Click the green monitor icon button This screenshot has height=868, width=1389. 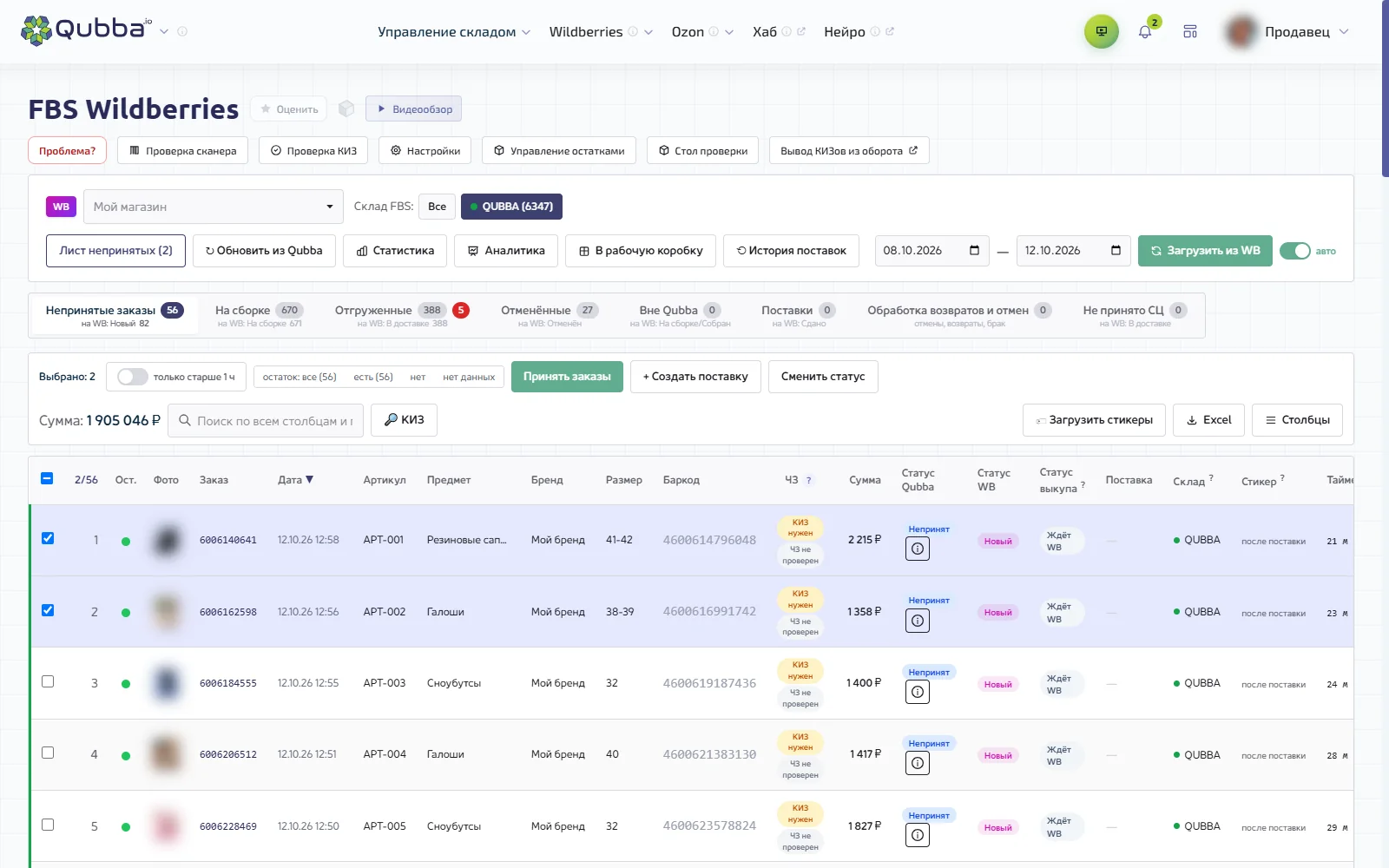(x=1102, y=31)
